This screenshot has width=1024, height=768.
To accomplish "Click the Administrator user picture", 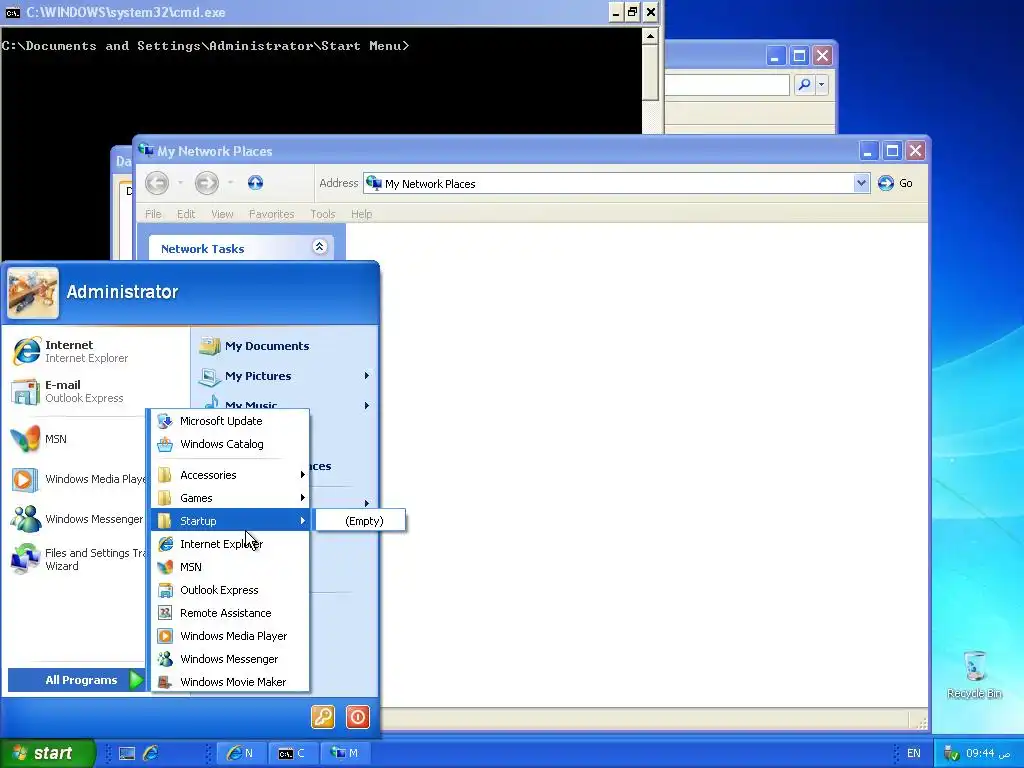I will click(x=33, y=293).
